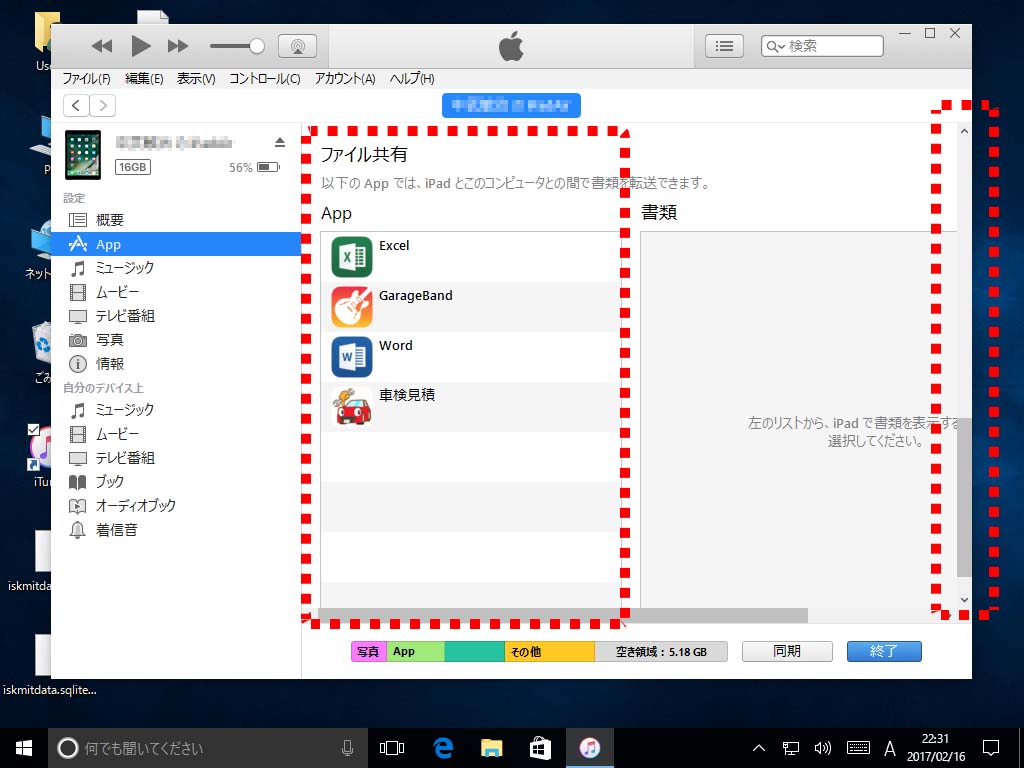Click the 終了 done button
This screenshot has width=1024, height=768.
click(884, 651)
